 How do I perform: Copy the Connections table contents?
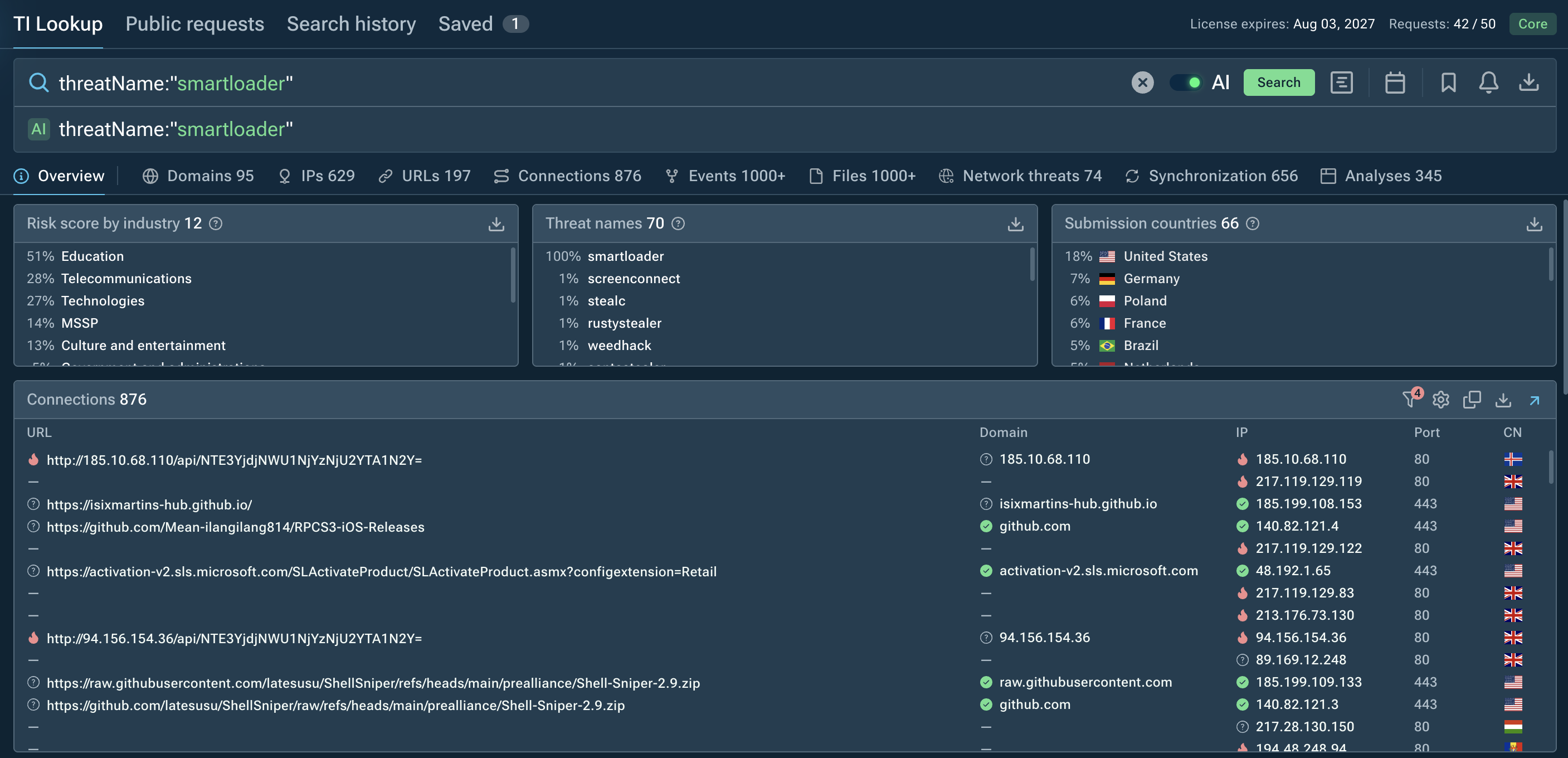coord(1472,400)
